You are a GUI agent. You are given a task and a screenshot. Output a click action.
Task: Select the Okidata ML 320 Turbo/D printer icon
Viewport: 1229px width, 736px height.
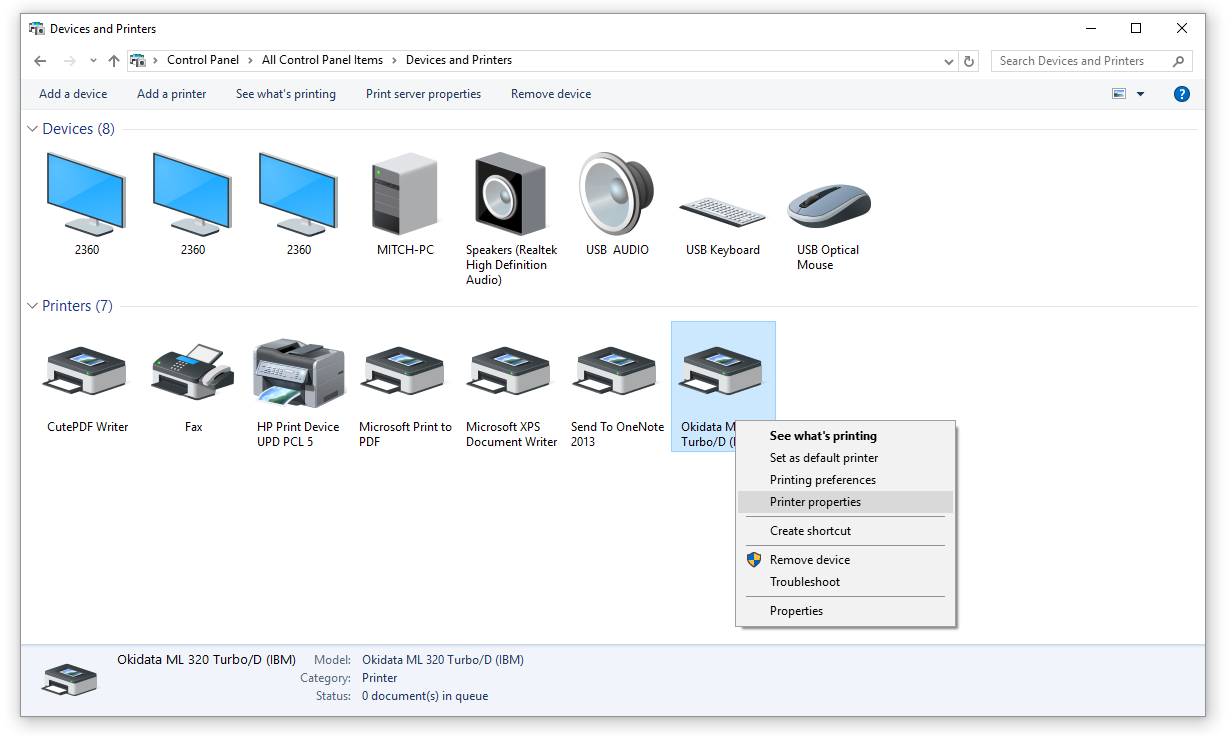(x=722, y=371)
